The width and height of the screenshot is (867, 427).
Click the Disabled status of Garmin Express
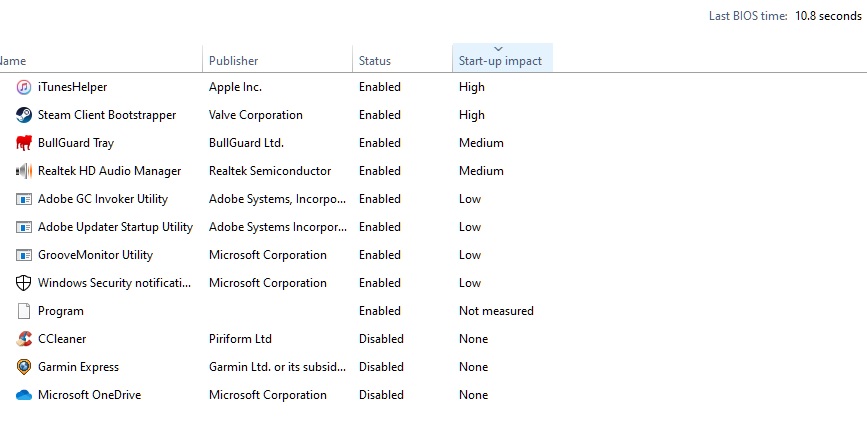(382, 367)
